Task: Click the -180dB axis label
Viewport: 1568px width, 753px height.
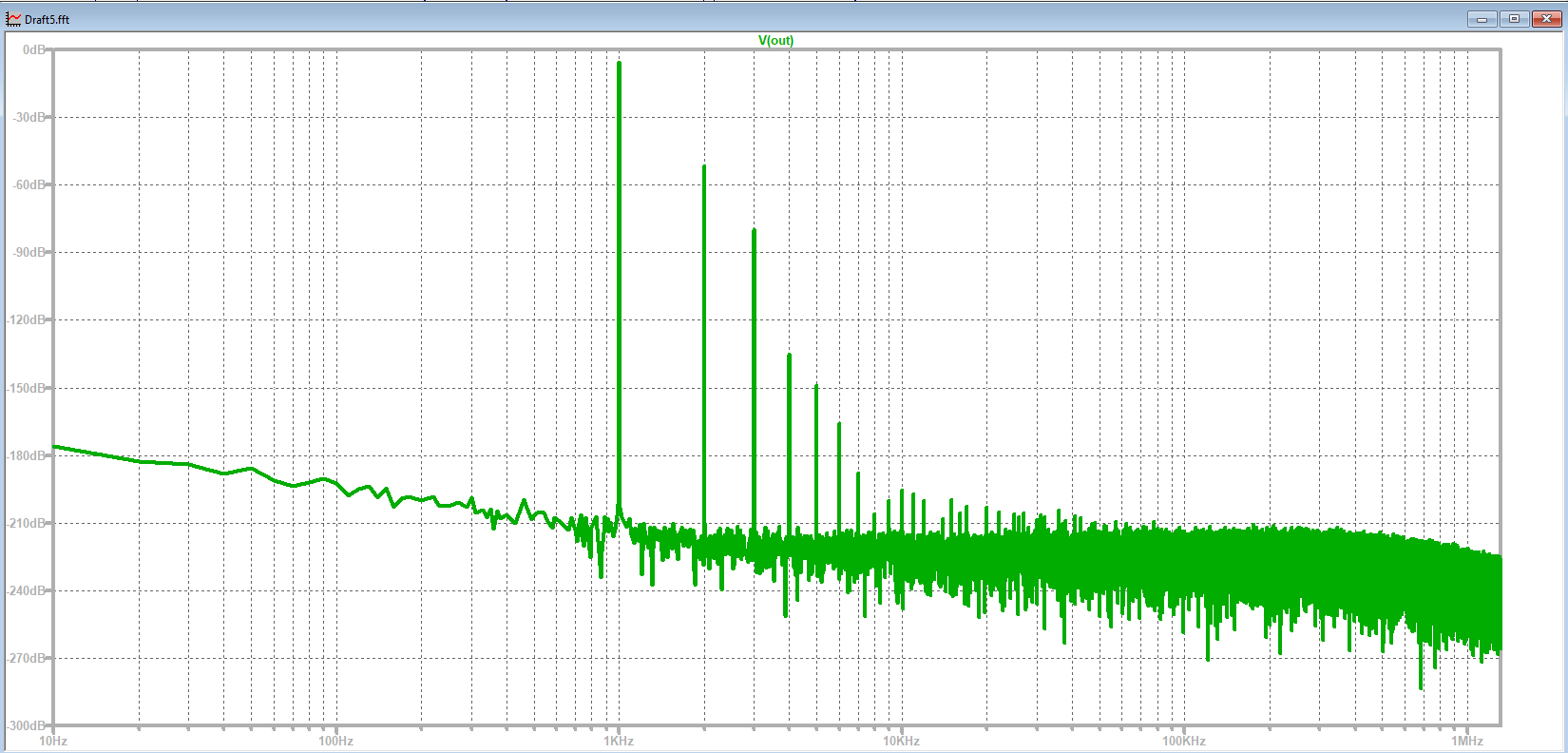Action: (26, 455)
